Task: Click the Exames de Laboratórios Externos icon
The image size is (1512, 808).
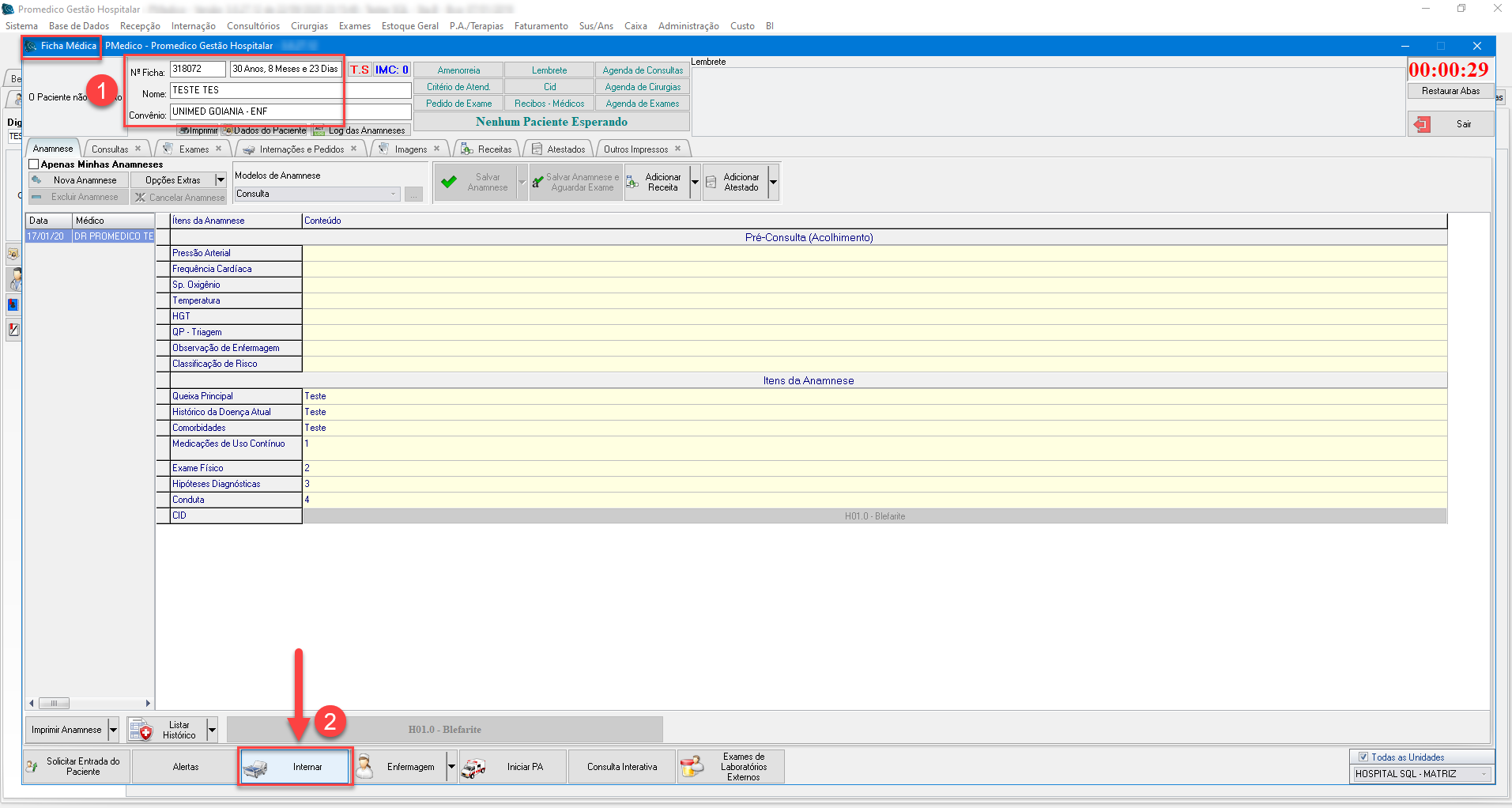Action: [692, 767]
